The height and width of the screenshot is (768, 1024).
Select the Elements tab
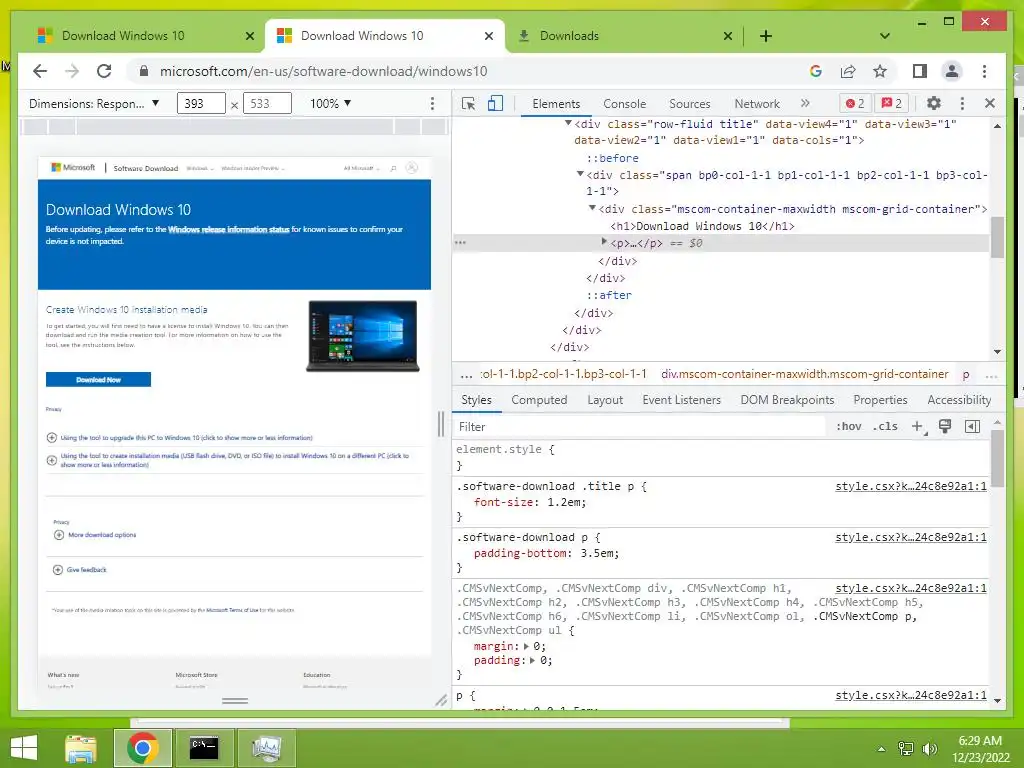tap(556, 103)
